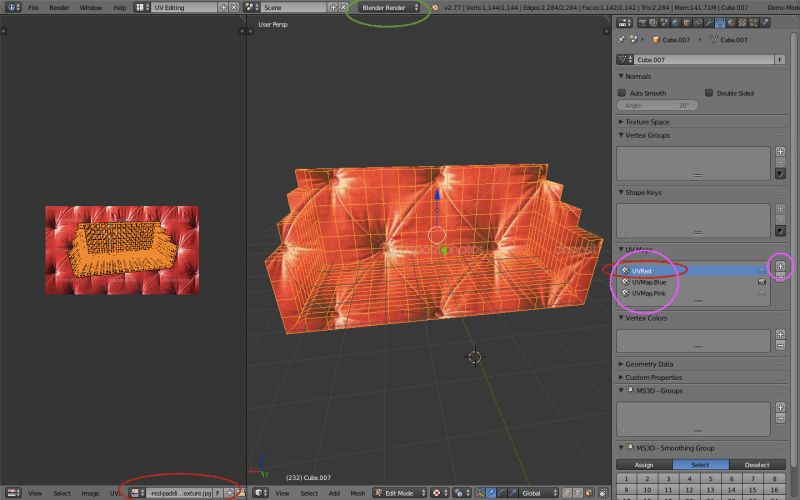This screenshot has width=800, height=500.
Task: Add a new vertex color layer
Action: point(780,334)
